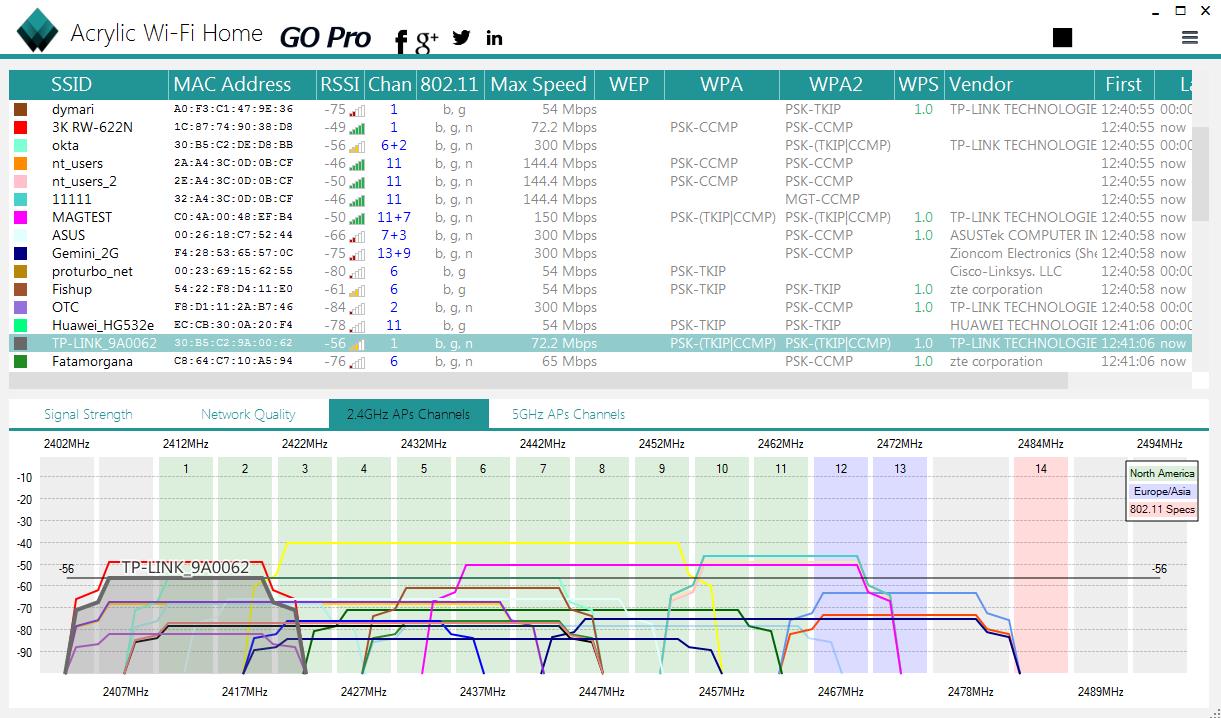Click the GO Pro upgrade link

click(x=325, y=38)
